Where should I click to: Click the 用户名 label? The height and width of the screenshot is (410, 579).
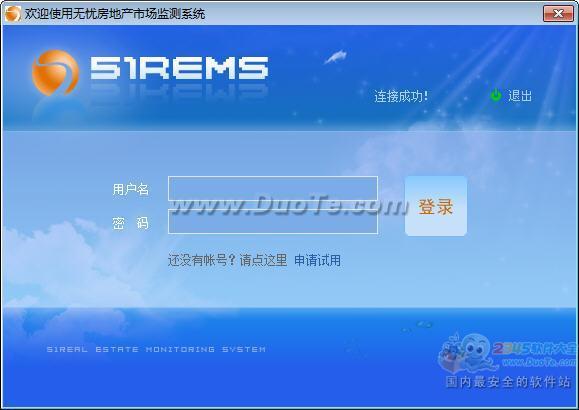pyautogui.click(x=131, y=189)
